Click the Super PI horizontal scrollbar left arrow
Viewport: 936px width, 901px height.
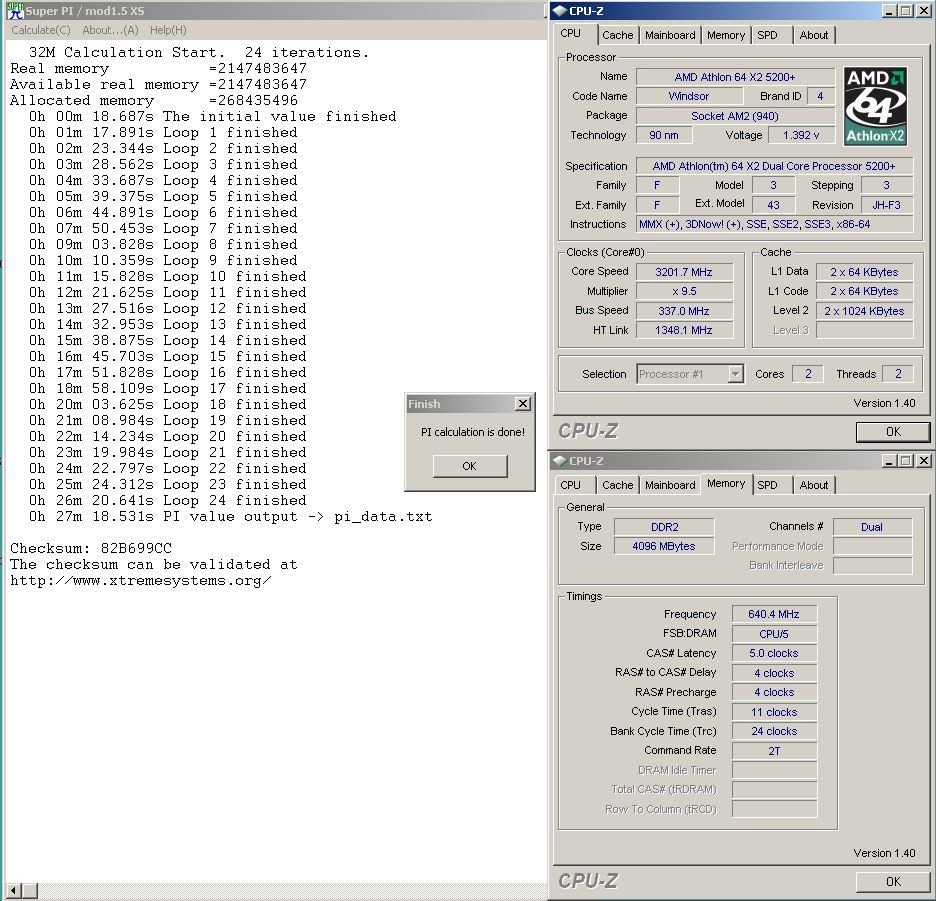click(14, 889)
